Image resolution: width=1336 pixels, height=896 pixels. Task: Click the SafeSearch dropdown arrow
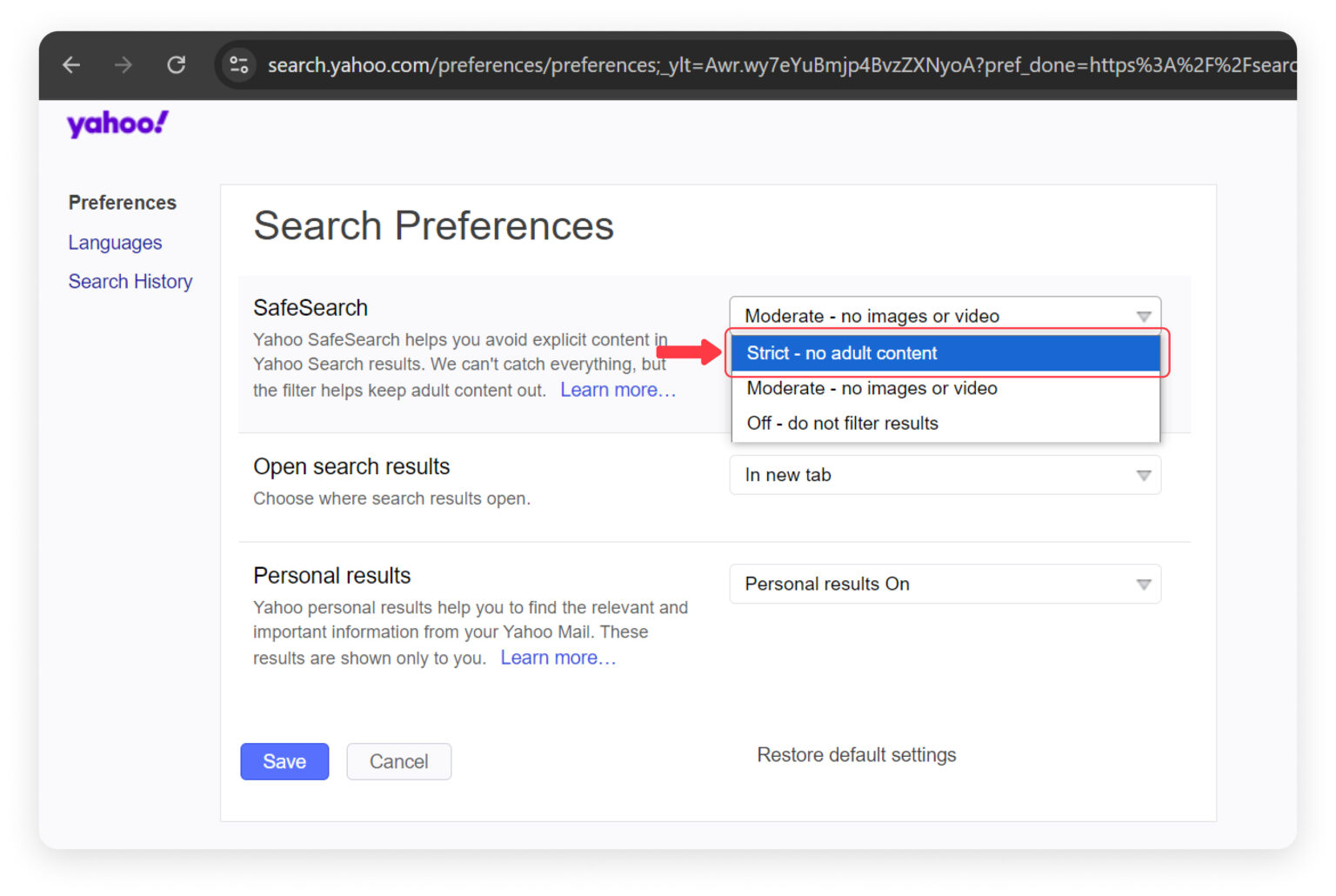coord(1143,316)
